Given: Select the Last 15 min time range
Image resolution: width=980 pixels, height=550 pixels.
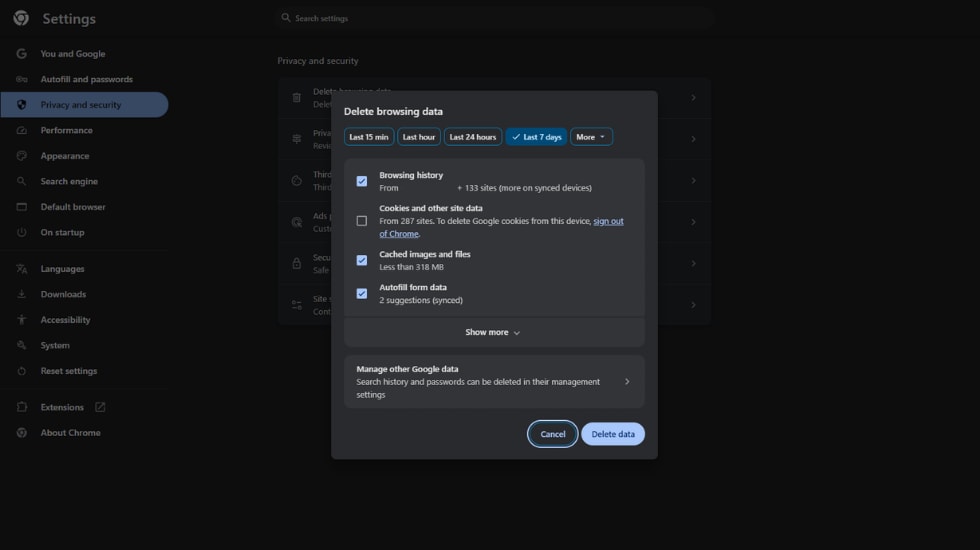Looking at the screenshot, I should [369, 137].
